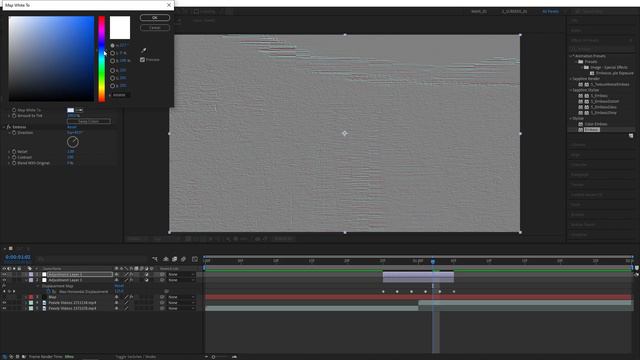Image resolution: width=640 pixels, height=360 pixels.
Task: Reset the Displacement Map effect
Action: click(x=119, y=286)
